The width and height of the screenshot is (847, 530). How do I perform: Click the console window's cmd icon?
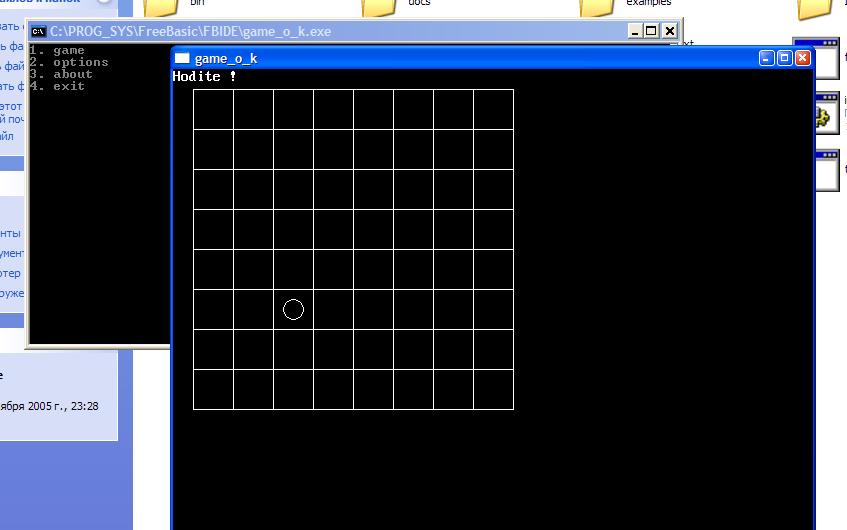point(38,31)
